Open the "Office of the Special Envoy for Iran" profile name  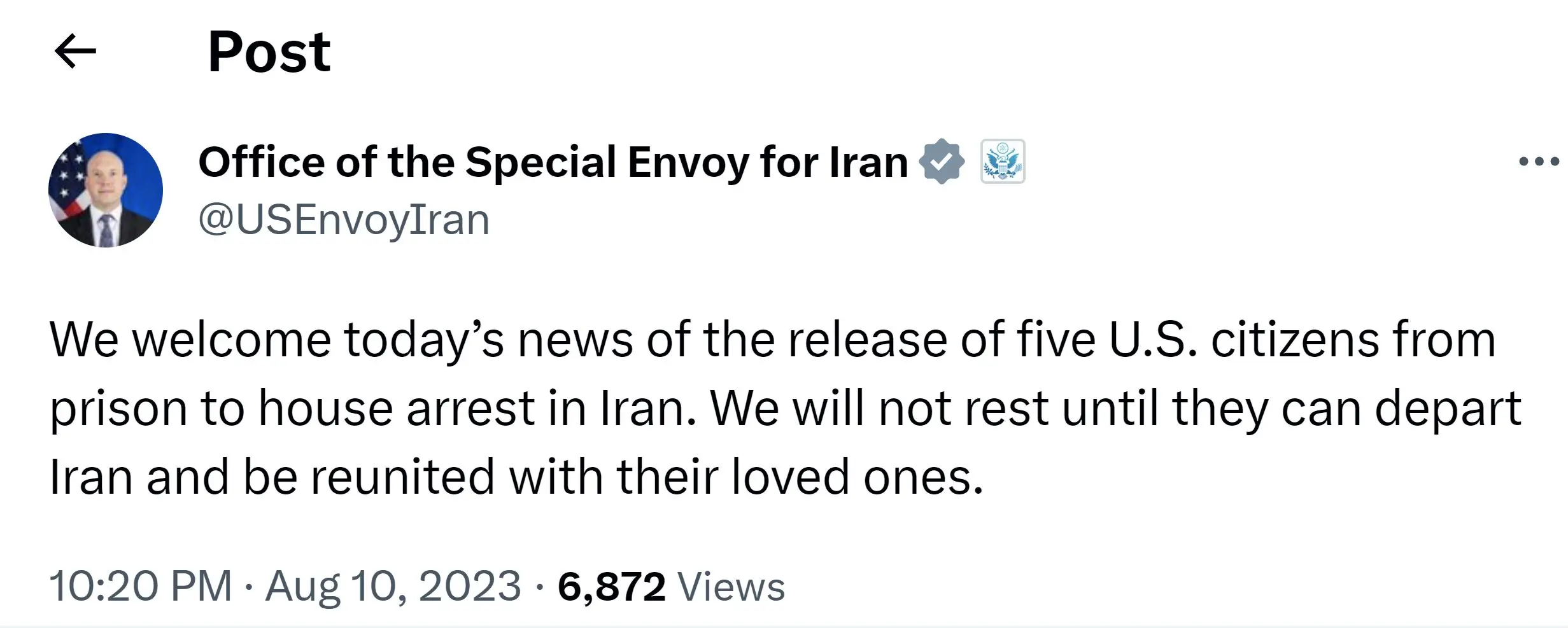point(553,162)
